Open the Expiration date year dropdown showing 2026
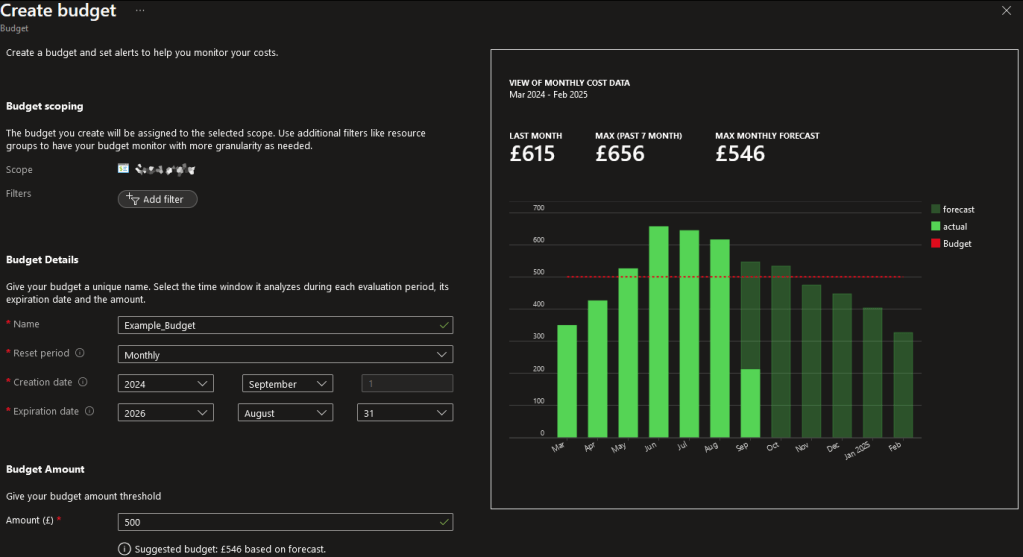This screenshot has width=1023, height=557. pos(165,412)
